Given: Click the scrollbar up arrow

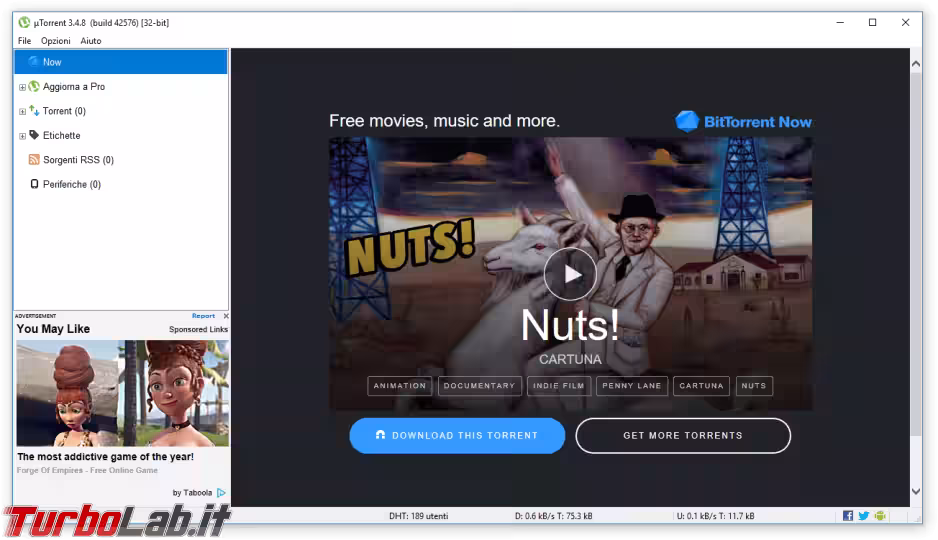Looking at the screenshot, I should tap(916, 63).
